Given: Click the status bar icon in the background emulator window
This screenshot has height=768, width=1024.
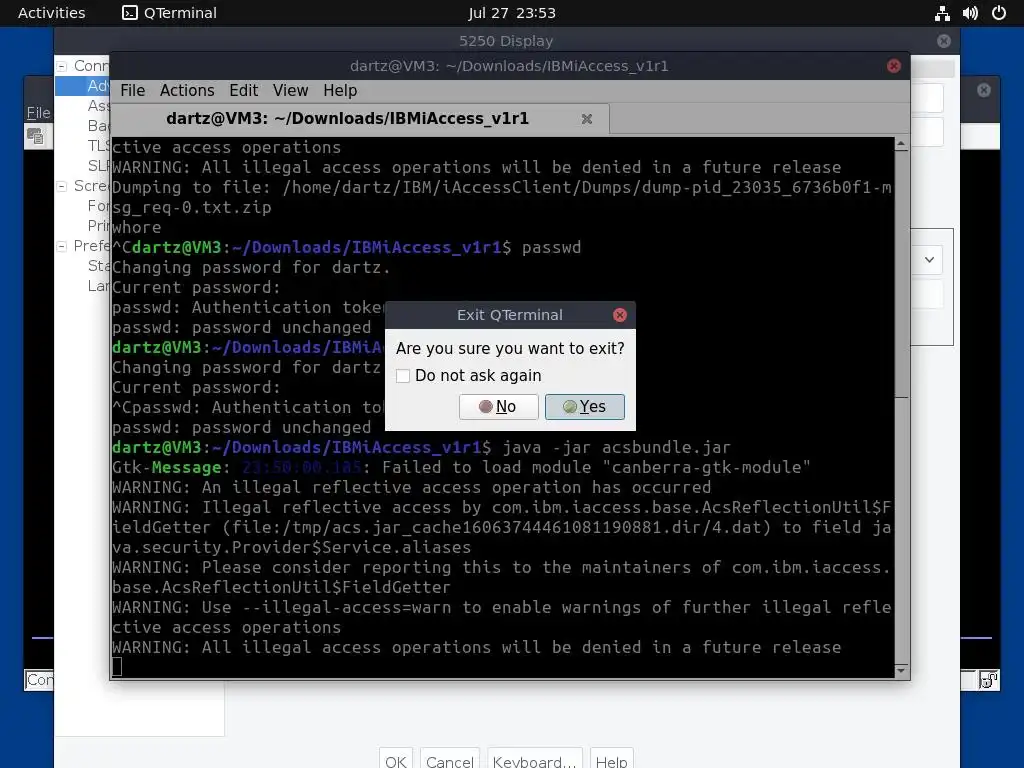Looking at the screenshot, I should 988,680.
